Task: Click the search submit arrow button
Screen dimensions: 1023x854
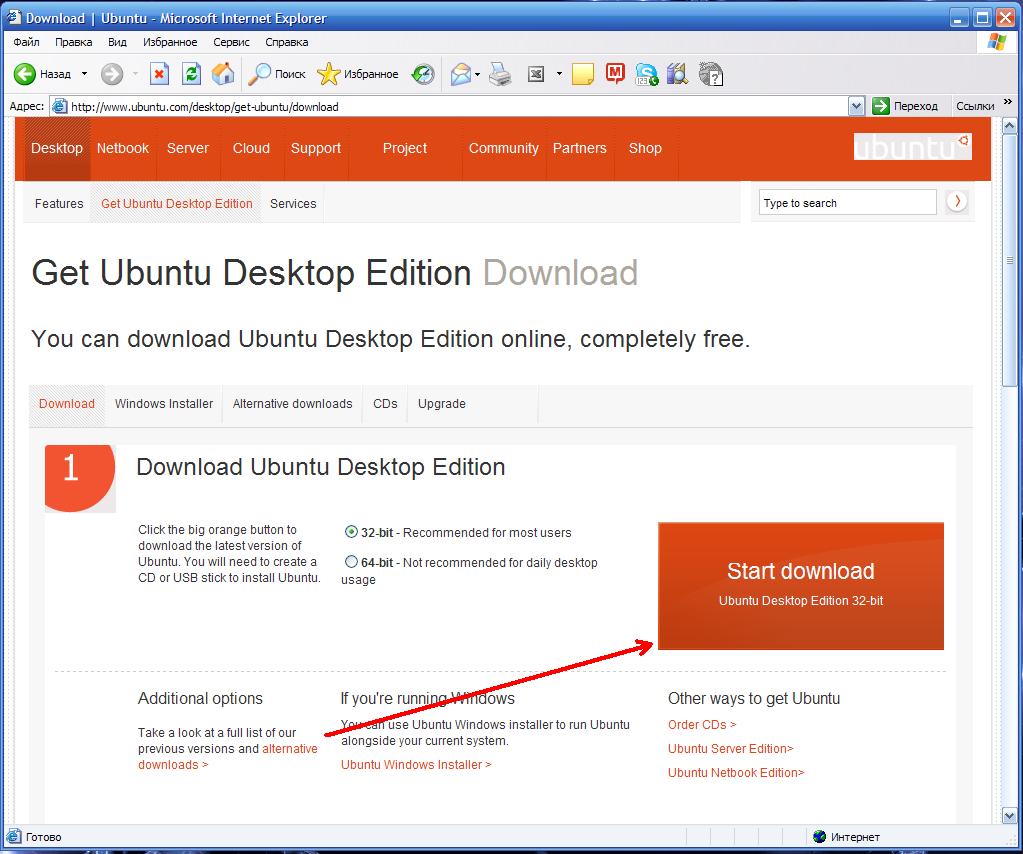Action: point(956,202)
